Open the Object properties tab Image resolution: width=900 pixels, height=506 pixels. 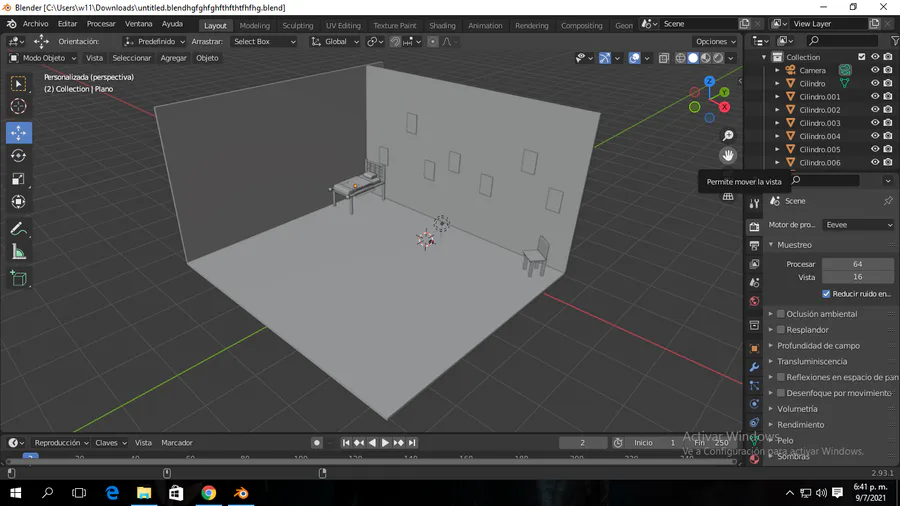pyautogui.click(x=754, y=348)
